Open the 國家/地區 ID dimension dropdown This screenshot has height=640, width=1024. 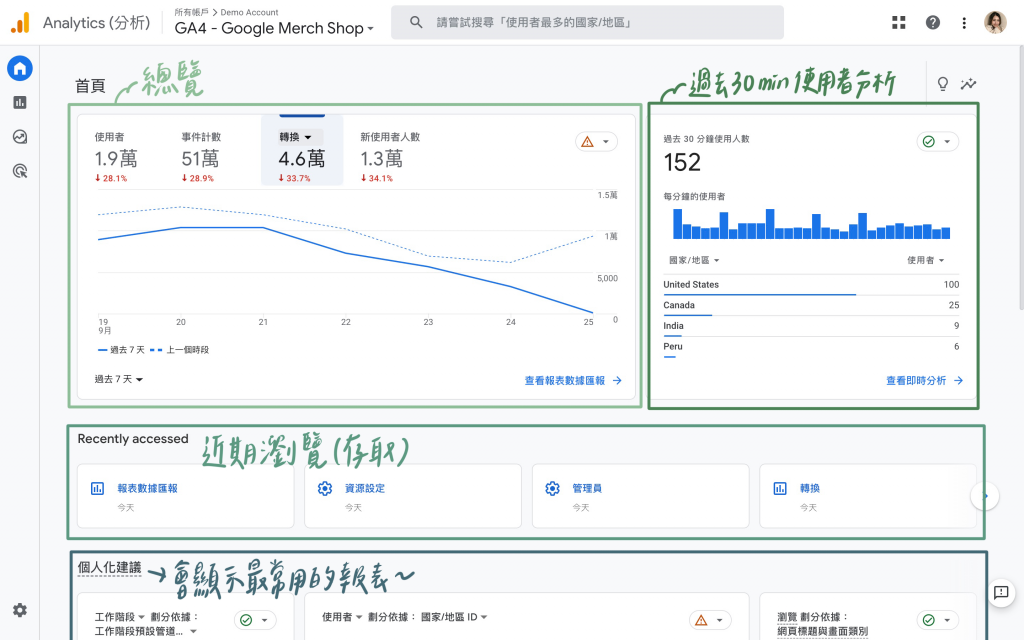pyautogui.click(x=455, y=616)
